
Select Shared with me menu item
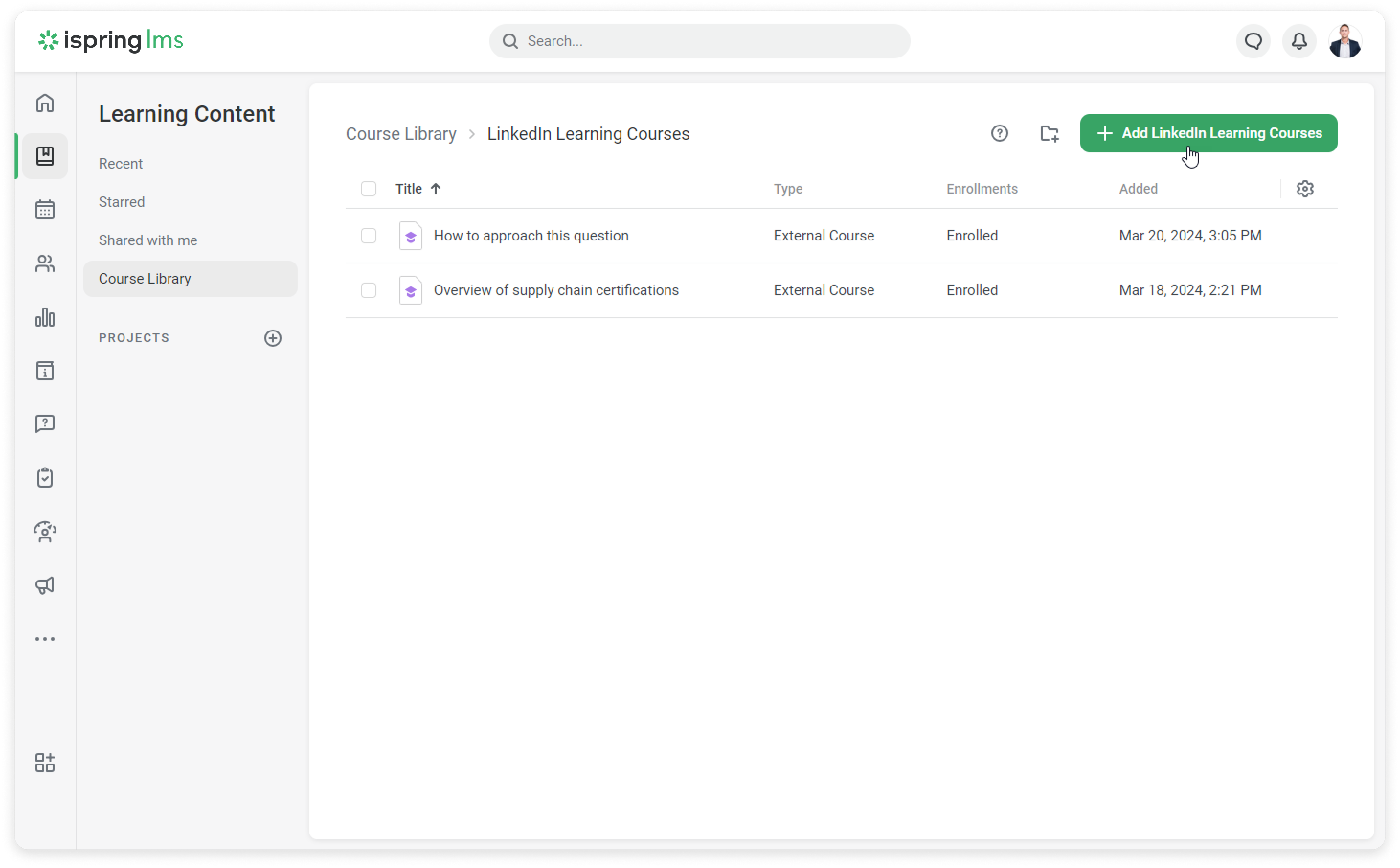tap(148, 240)
